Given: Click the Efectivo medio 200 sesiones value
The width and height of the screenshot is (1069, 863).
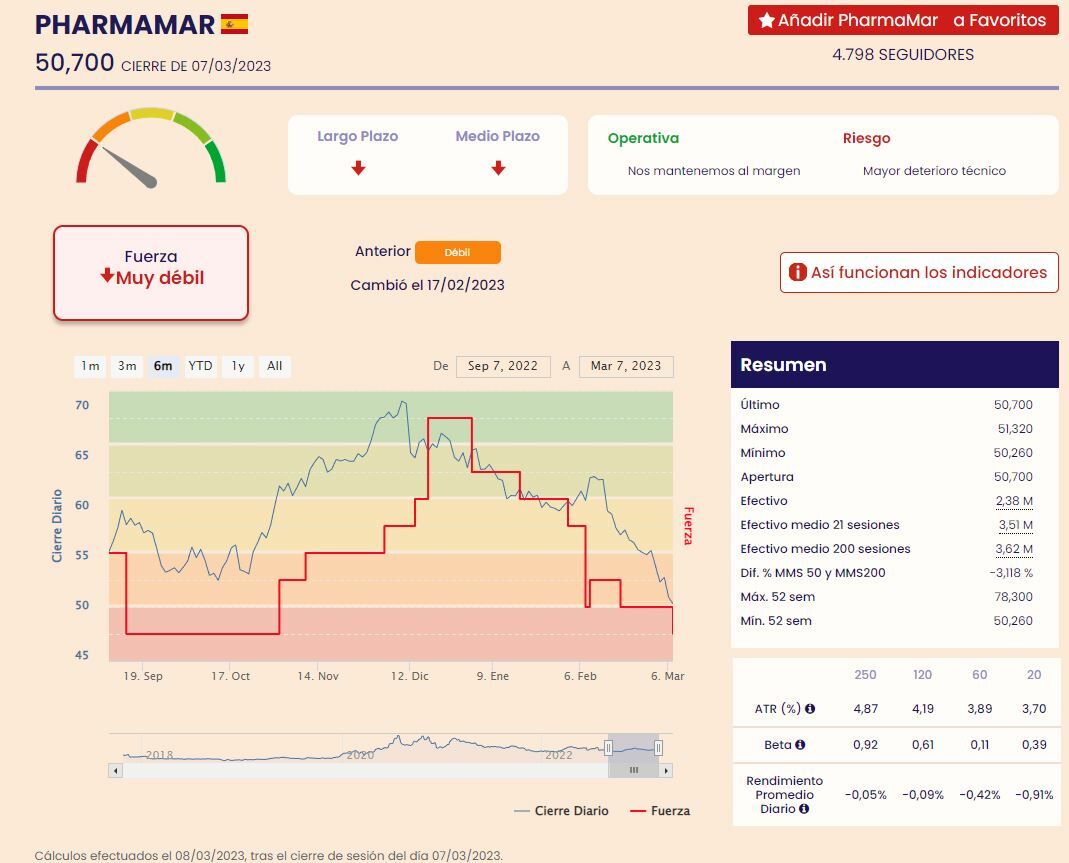Looking at the screenshot, I should (1014, 549).
